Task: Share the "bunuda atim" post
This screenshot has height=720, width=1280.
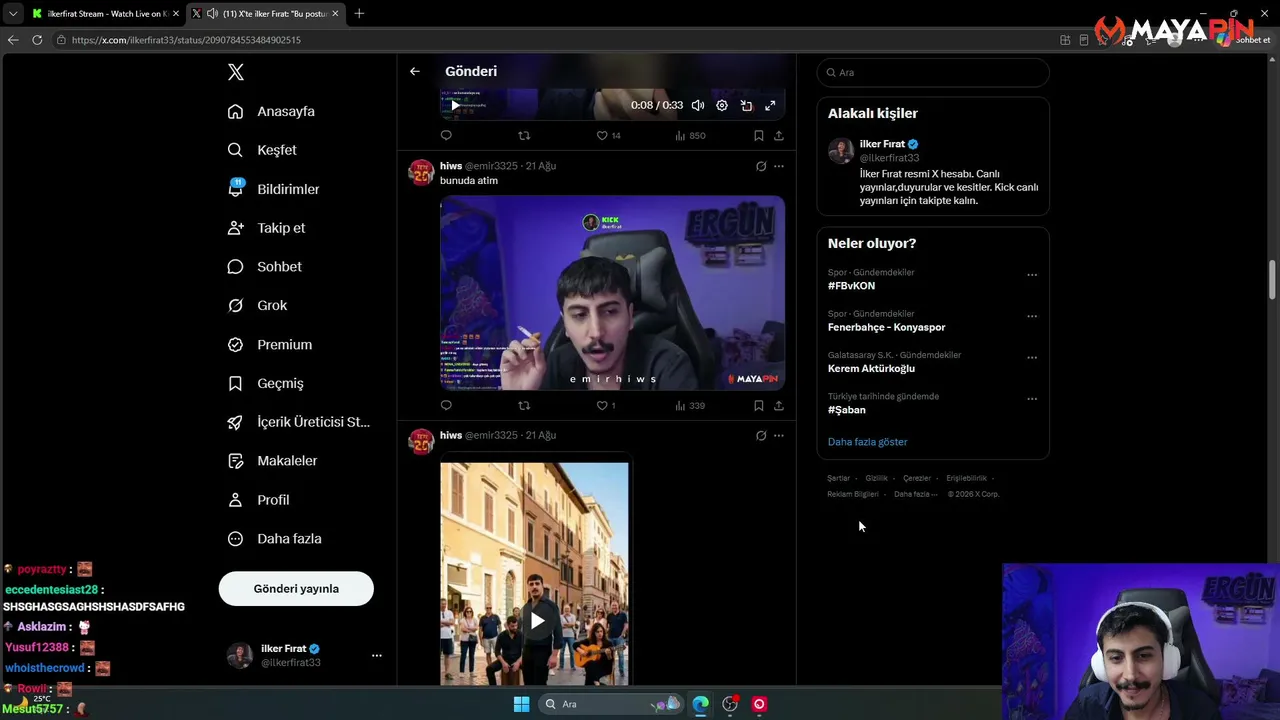Action: point(779,405)
